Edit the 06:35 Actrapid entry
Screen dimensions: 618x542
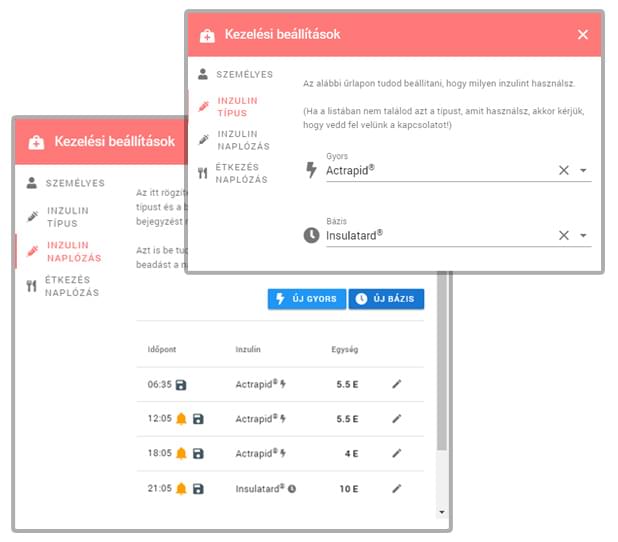pos(397,384)
